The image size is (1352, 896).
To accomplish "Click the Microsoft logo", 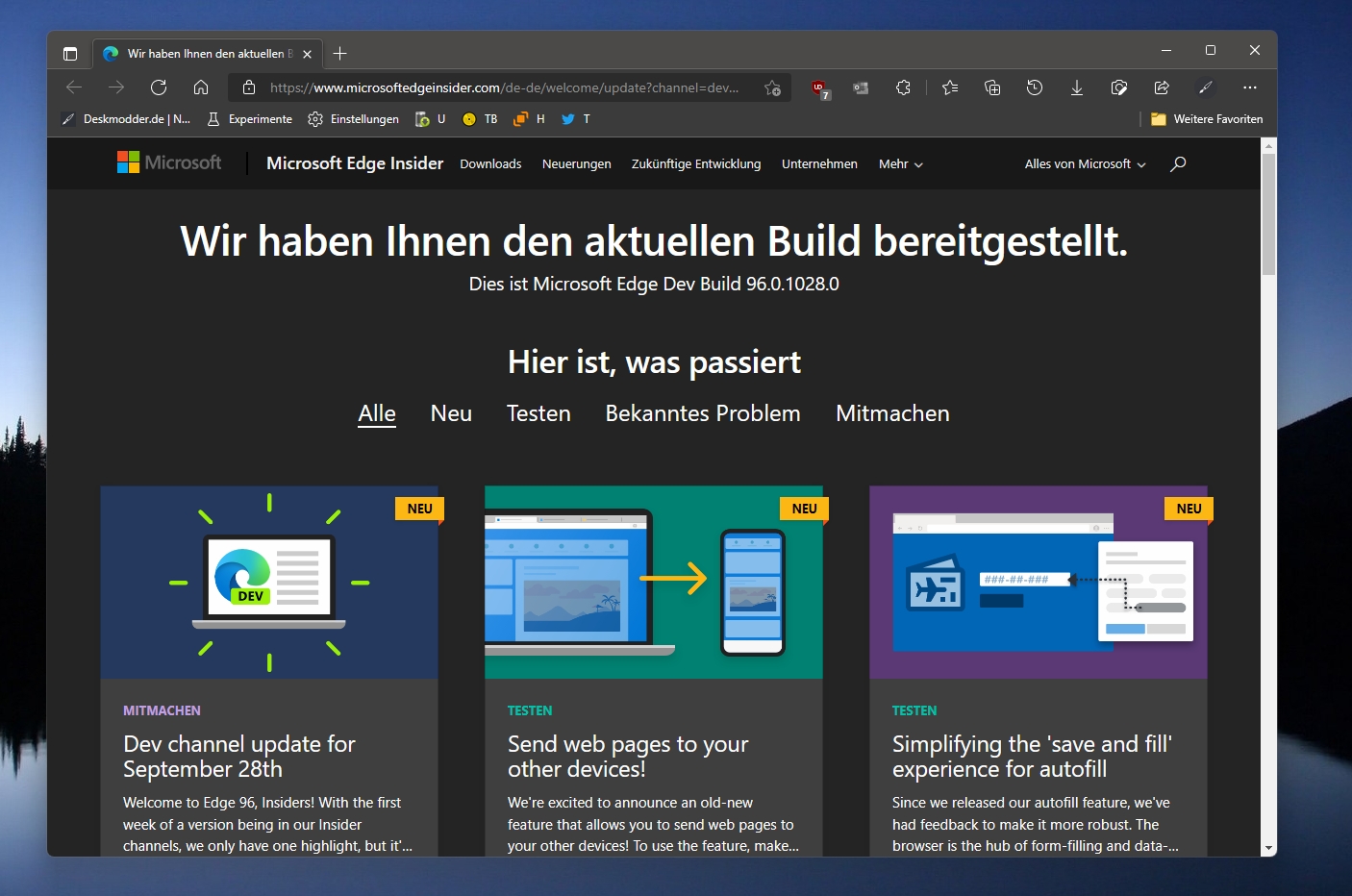I will (x=169, y=162).
